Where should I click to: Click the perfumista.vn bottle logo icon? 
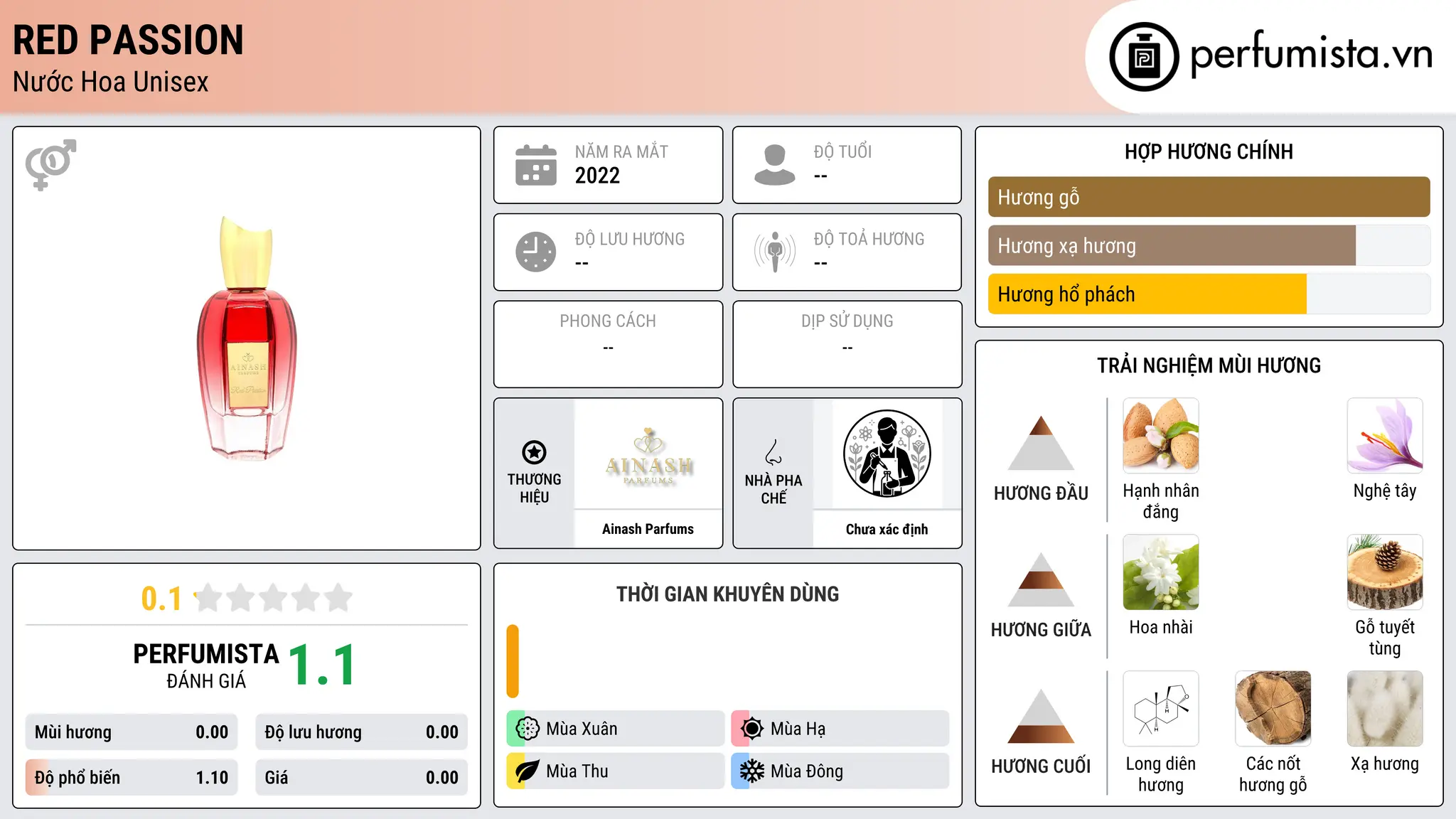[x=1144, y=57]
